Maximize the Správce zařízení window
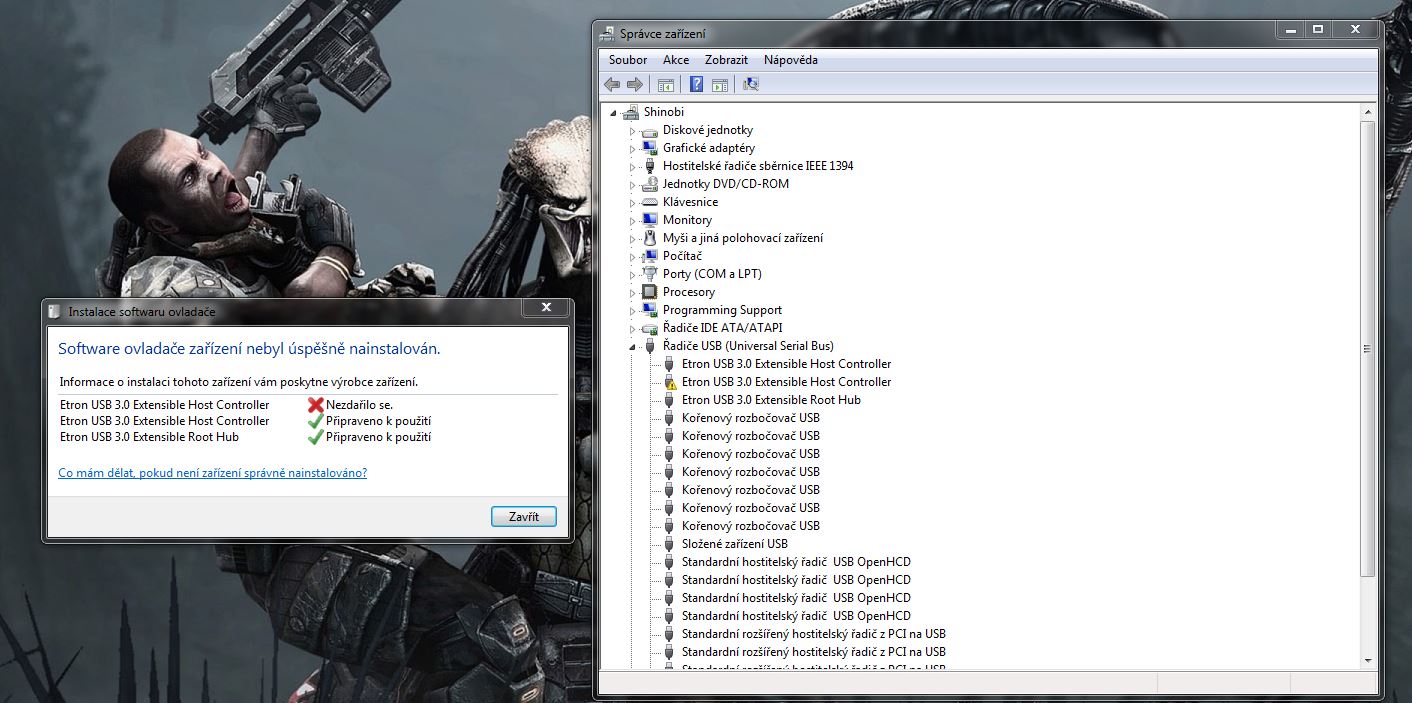The image size is (1412, 703). [x=1318, y=30]
